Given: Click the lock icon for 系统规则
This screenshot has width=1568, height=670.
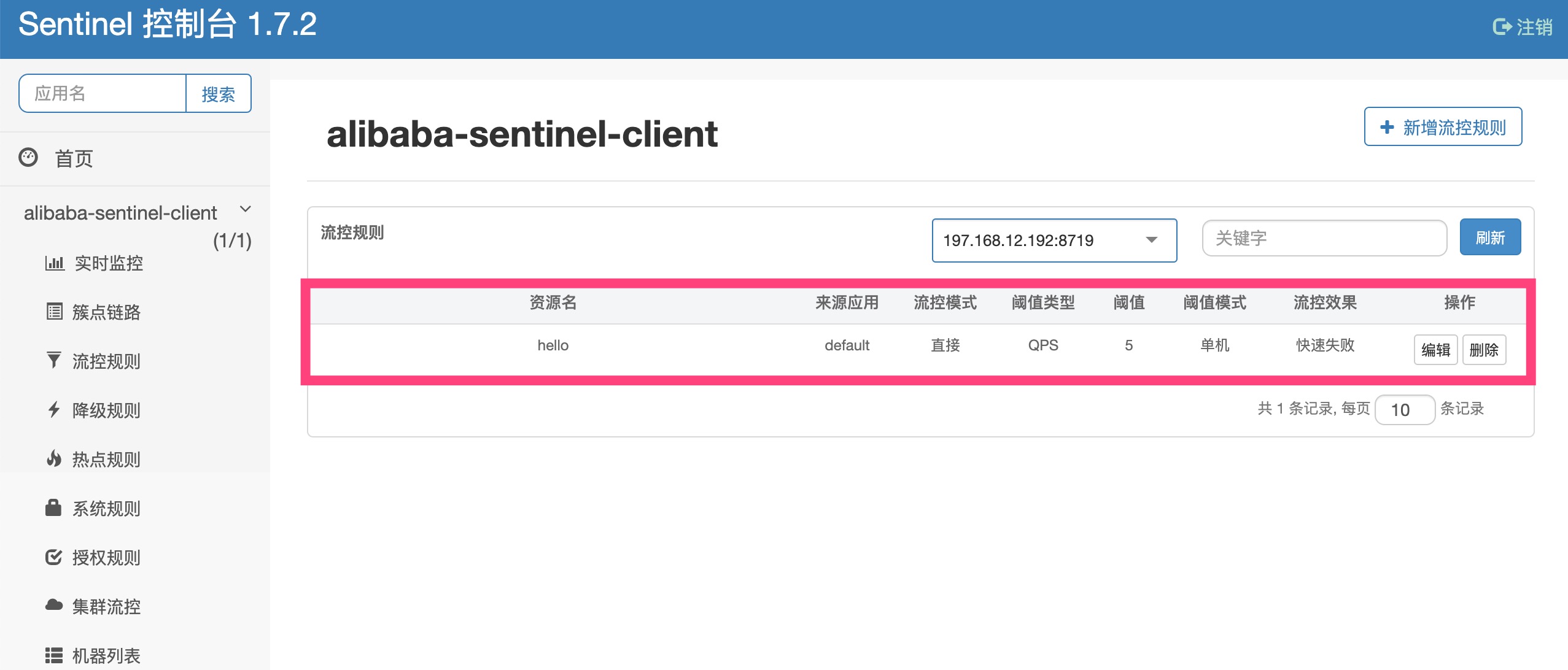Looking at the screenshot, I should coord(53,507).
